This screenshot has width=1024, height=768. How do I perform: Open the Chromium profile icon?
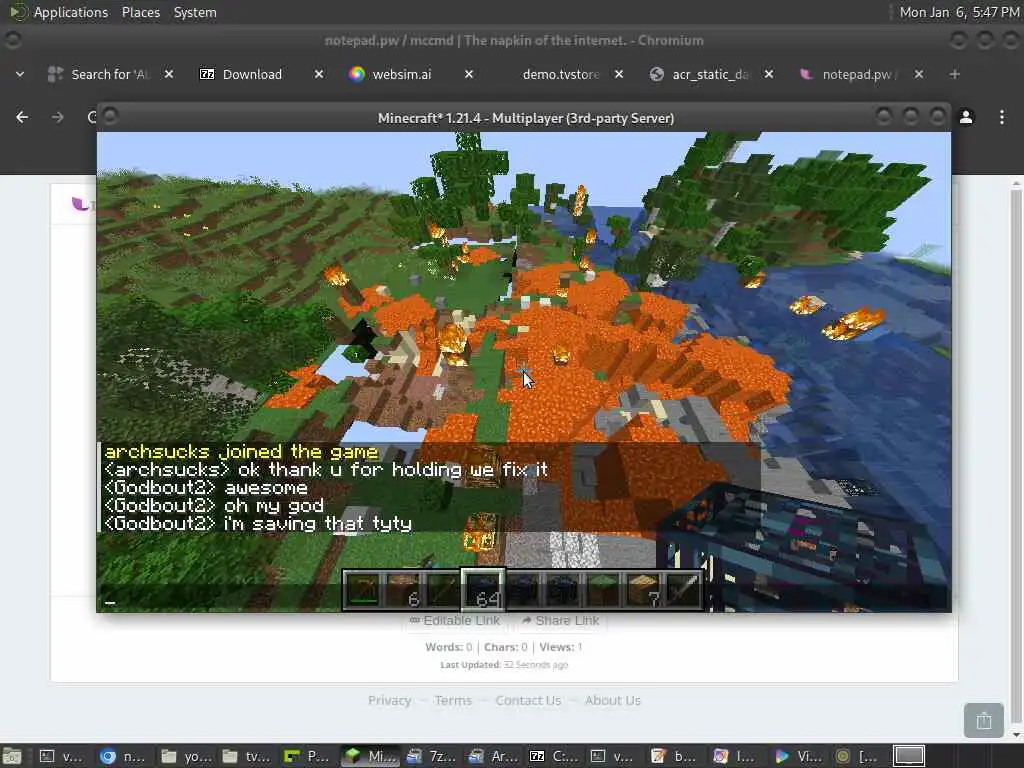pos(966,117)
